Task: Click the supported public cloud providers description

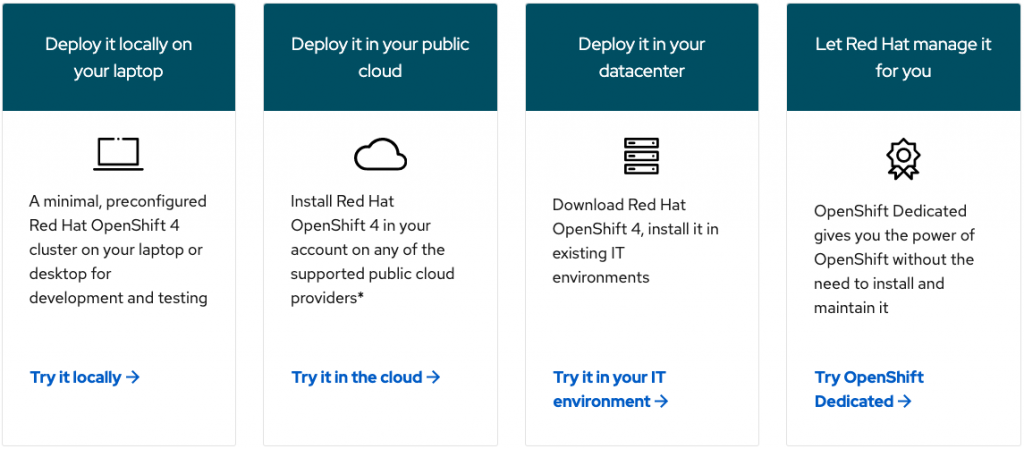Action: pos(373,249)
